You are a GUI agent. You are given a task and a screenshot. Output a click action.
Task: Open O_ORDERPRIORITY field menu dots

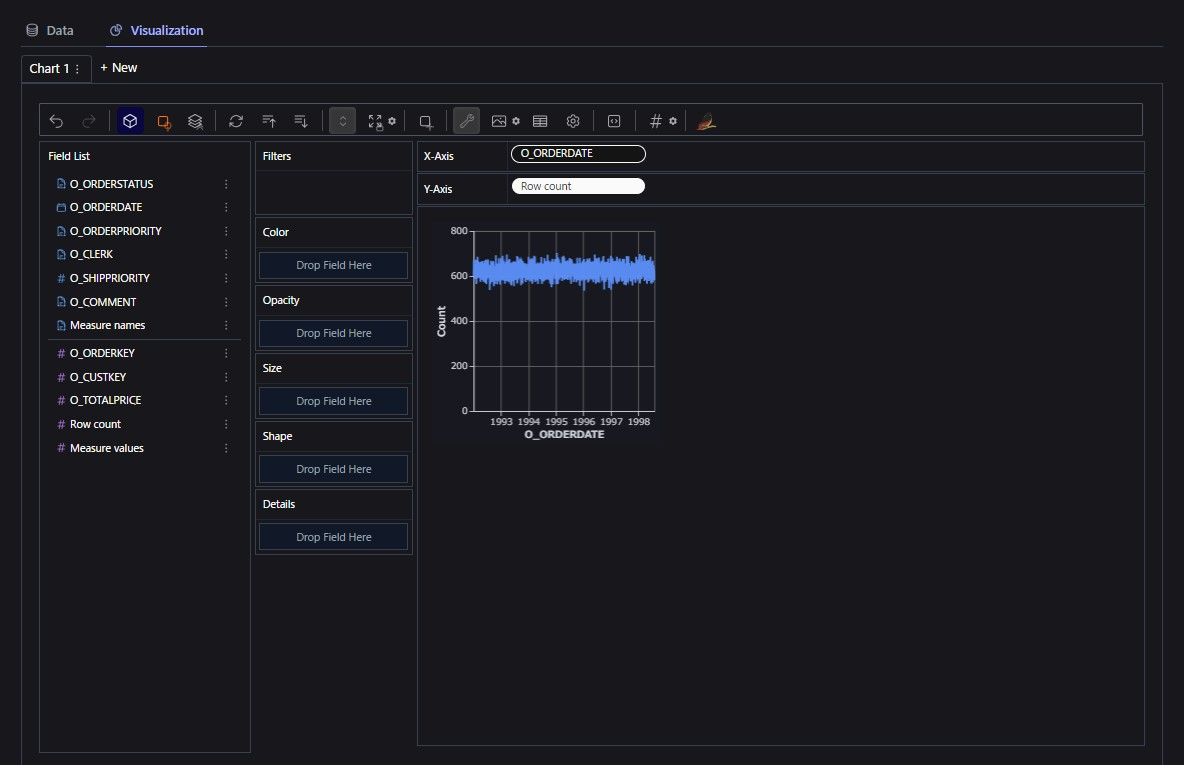[226, 231]
